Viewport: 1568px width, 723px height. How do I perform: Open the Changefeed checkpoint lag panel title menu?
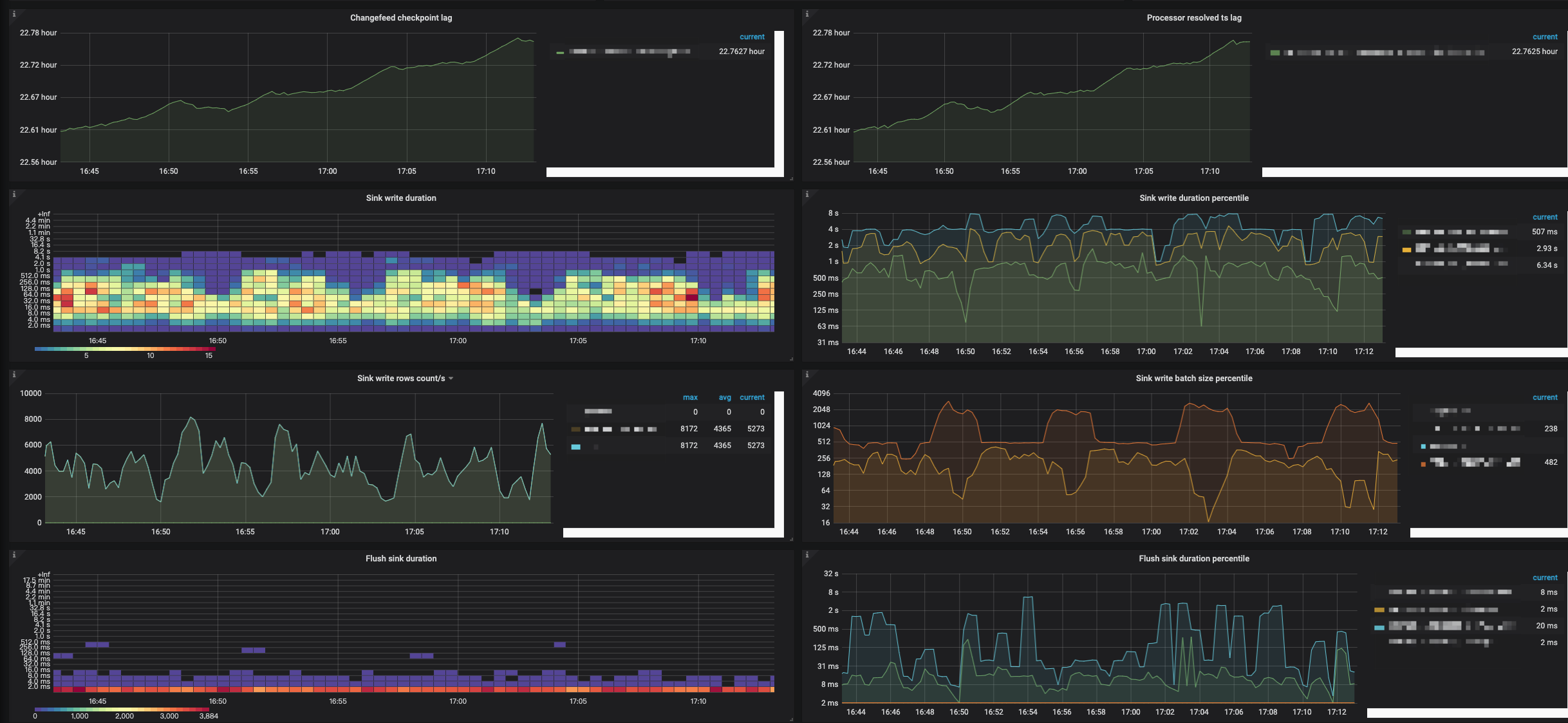[x=400, y=18]
